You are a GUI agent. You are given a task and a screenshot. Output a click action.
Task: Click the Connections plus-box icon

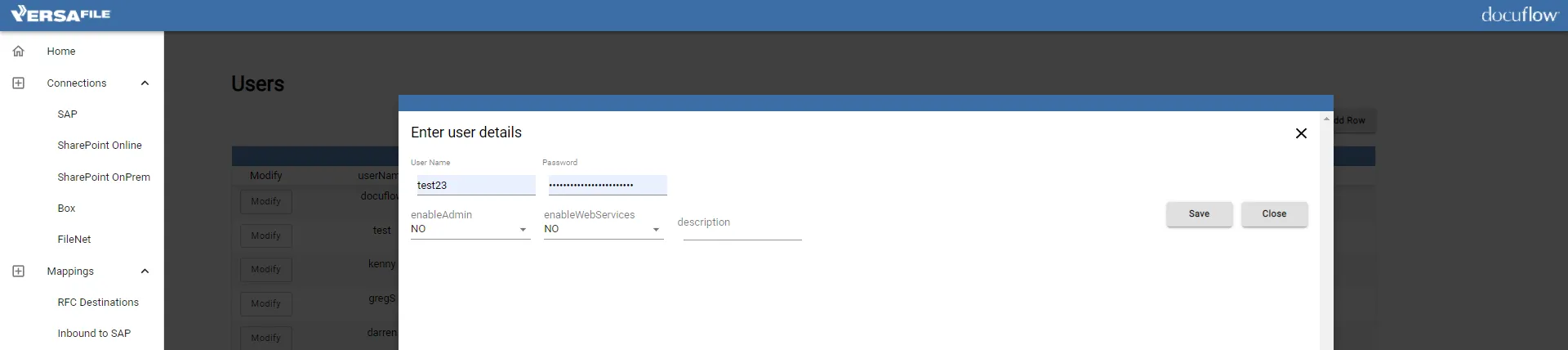coord(18,83)
